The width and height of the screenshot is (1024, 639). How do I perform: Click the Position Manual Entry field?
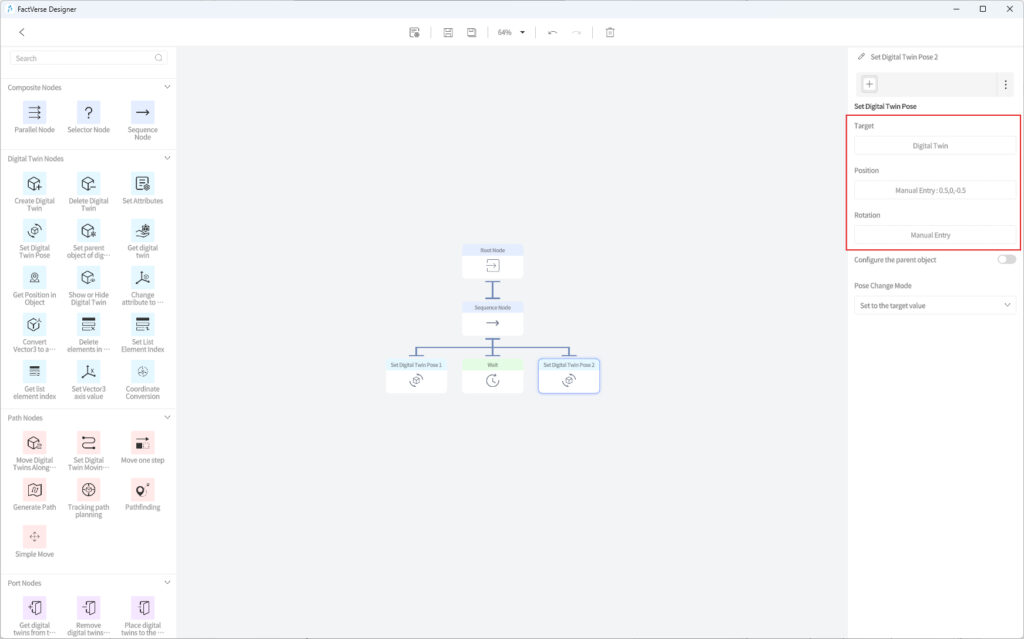(935, 190)
